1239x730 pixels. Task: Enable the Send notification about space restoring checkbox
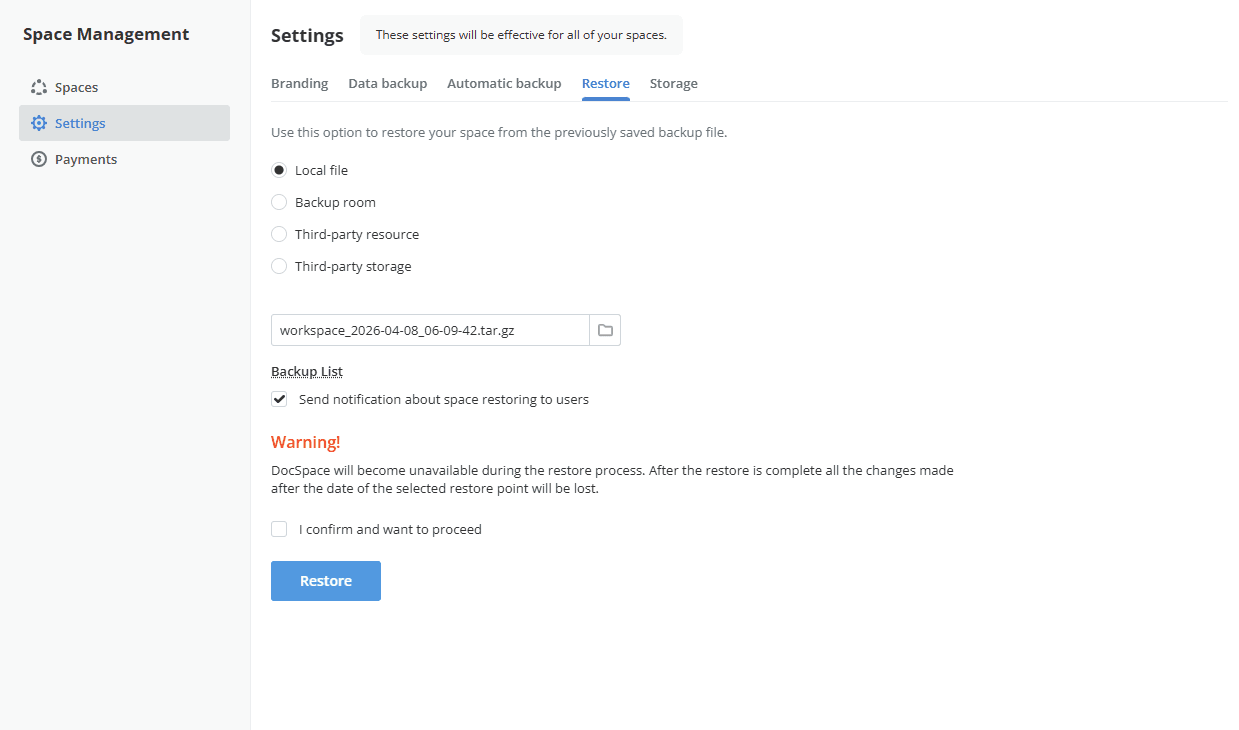[x=279, y=399]
